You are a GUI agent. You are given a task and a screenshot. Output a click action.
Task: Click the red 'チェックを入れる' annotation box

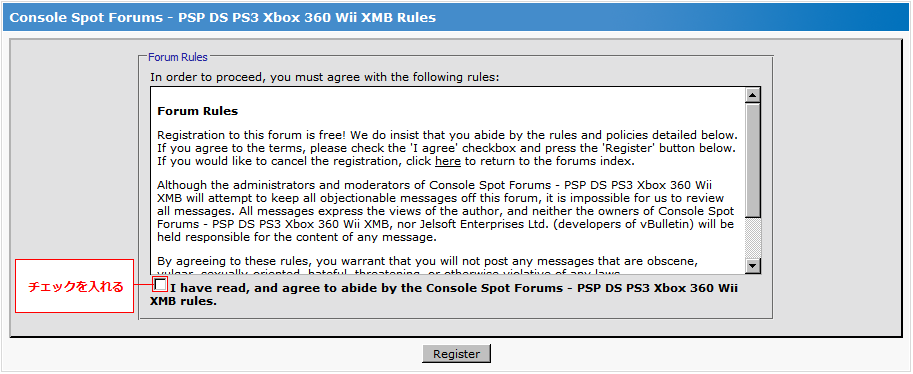pos(75,286)
